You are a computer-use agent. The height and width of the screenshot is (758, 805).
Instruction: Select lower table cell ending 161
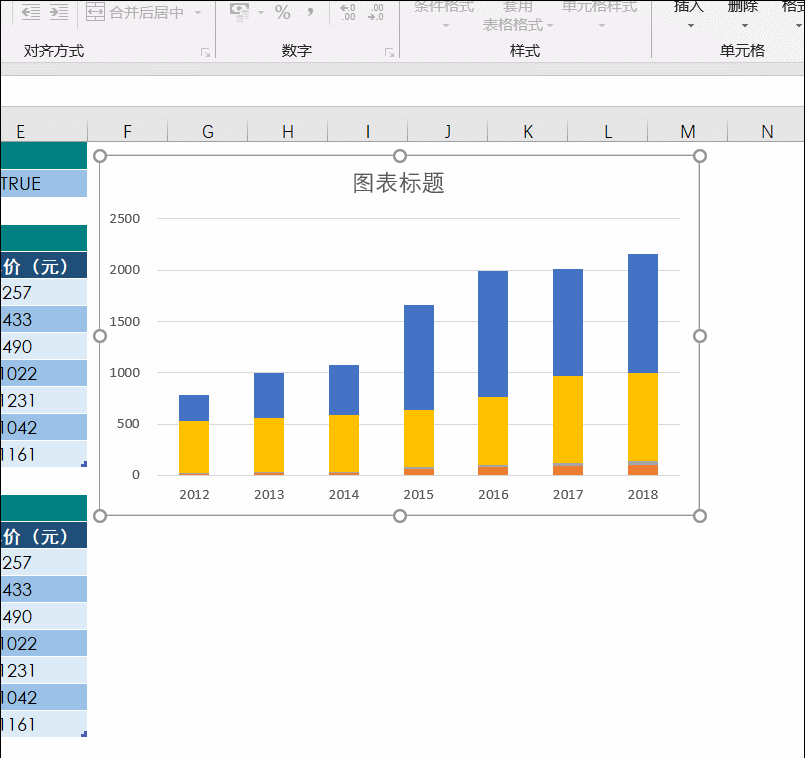pos(44,724)
